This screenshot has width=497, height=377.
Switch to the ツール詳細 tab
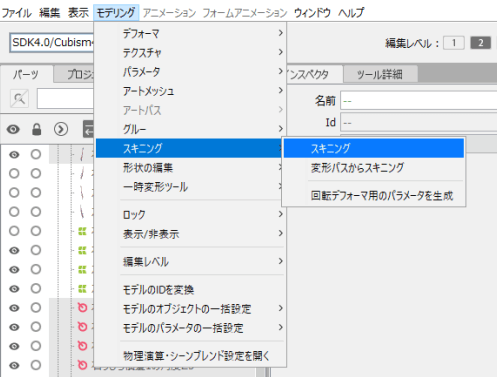[x=380, y=74]
